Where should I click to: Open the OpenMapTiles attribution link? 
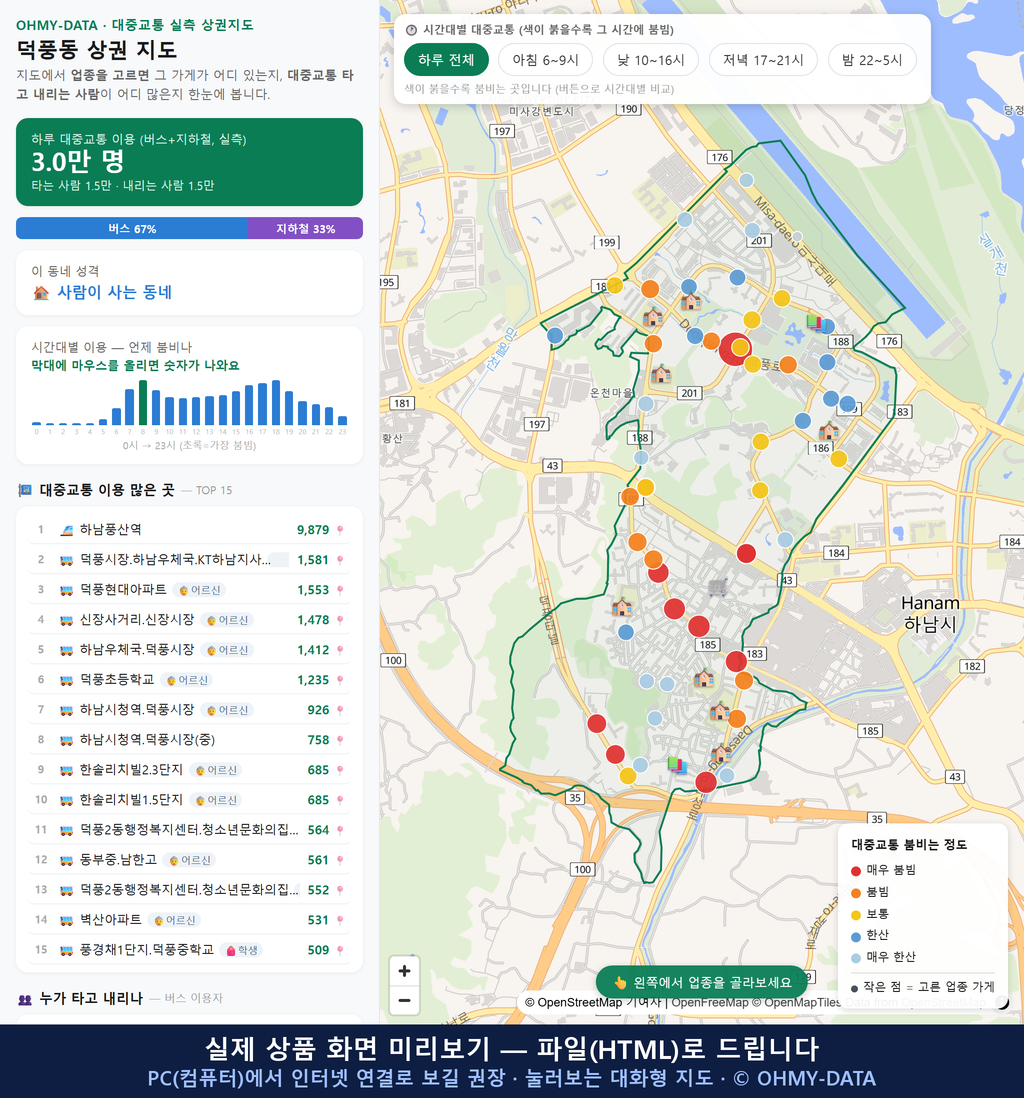click(x=796, y=1003)
